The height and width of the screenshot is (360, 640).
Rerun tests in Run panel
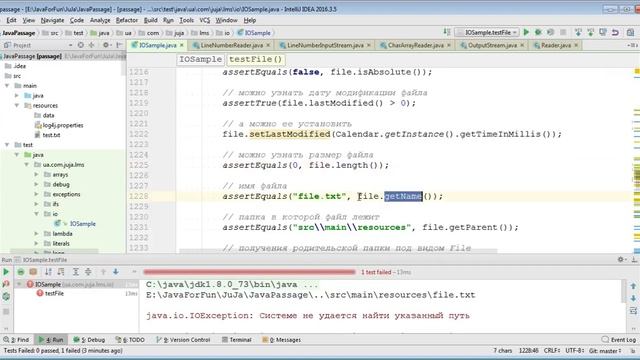click(6, 271)
